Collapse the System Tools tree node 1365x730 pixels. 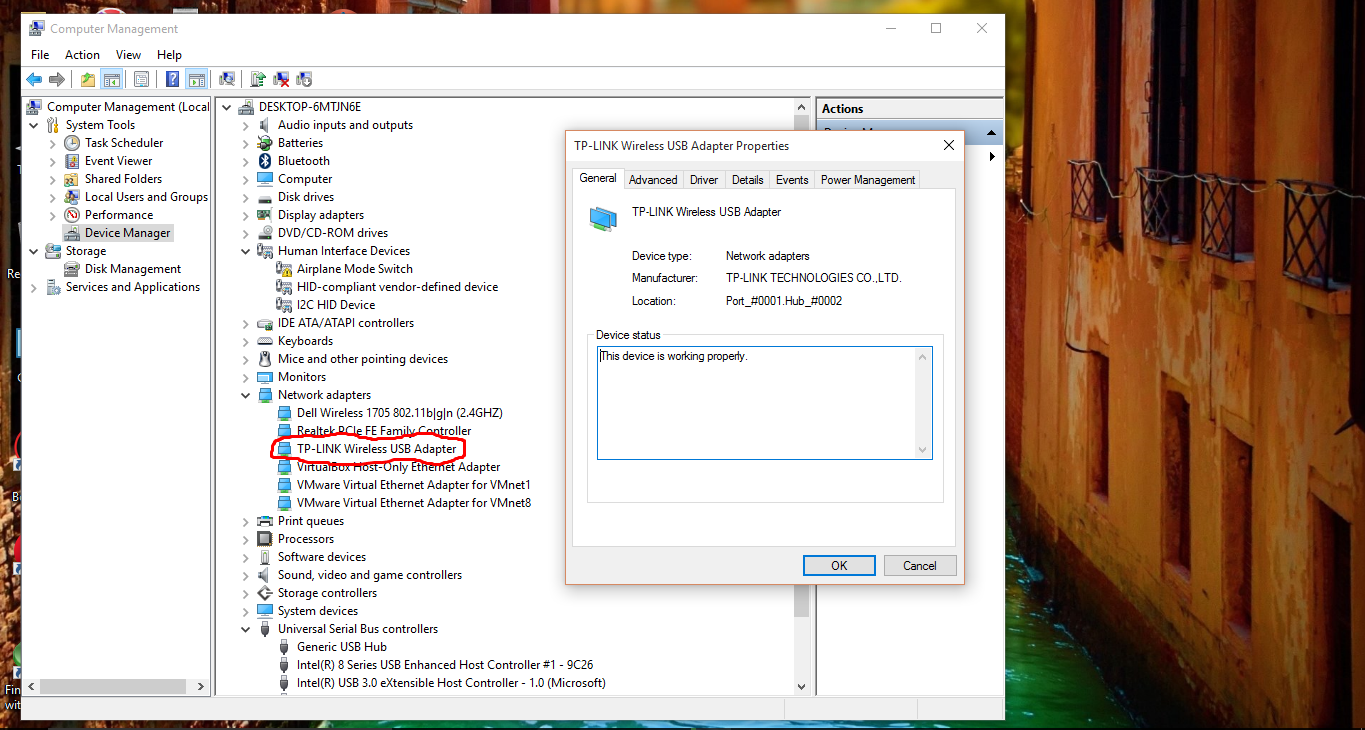coord(34,125)
